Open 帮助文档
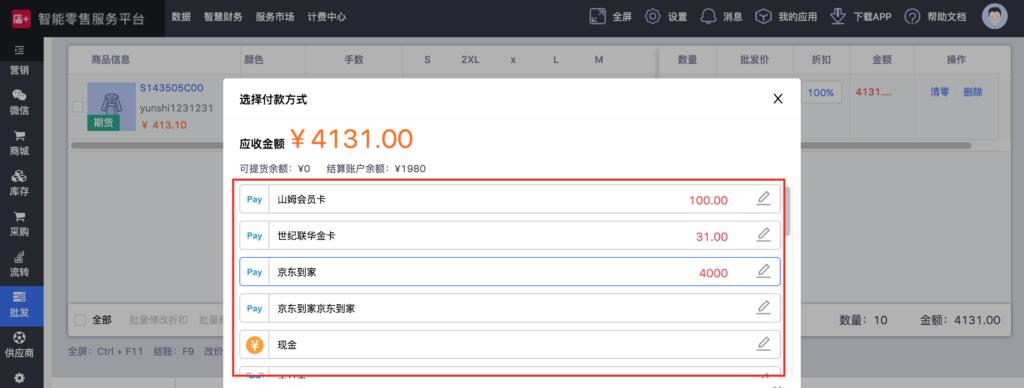This screenshot has width=1024, height=388. [x=936, y=17]
